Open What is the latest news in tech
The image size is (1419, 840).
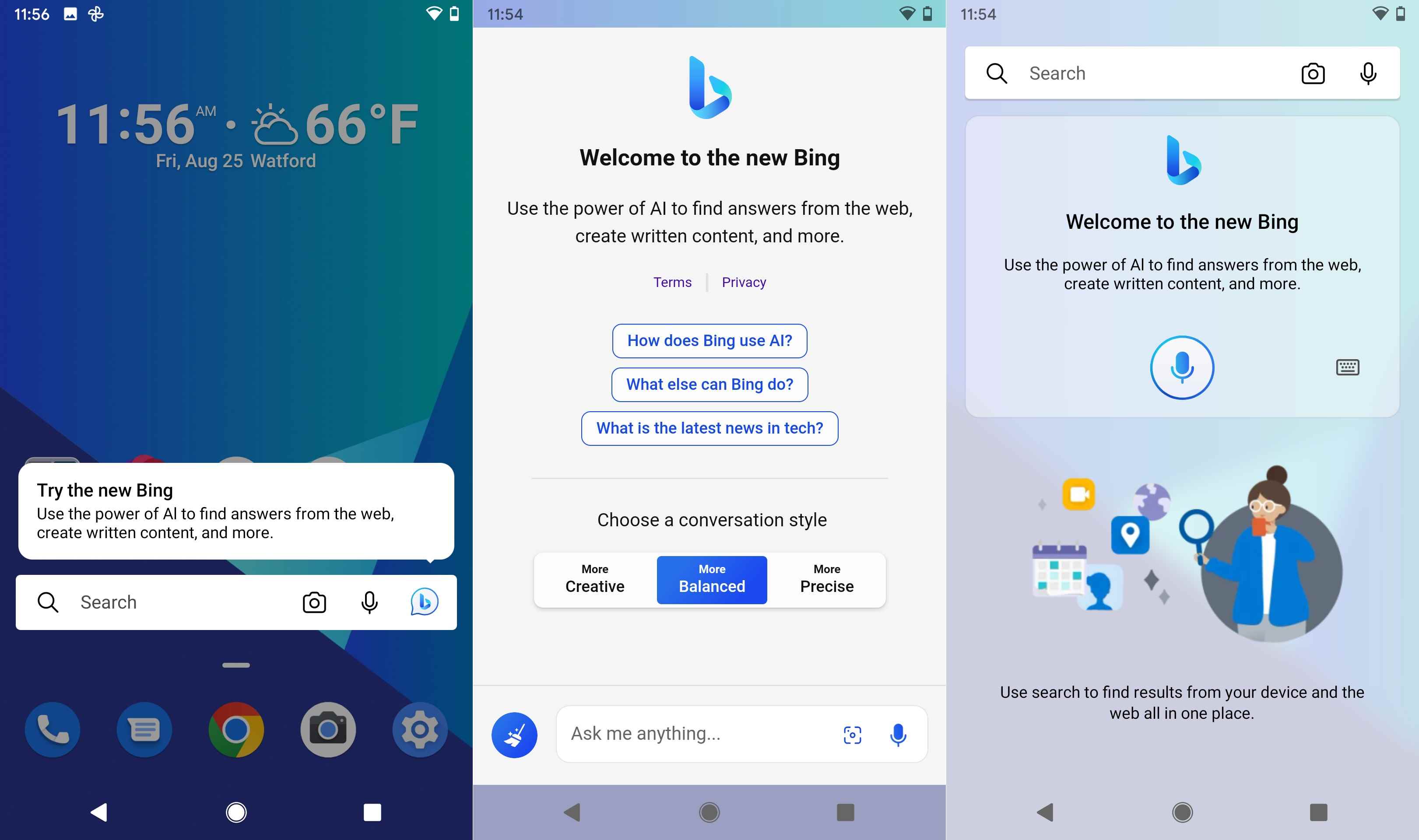709,428
